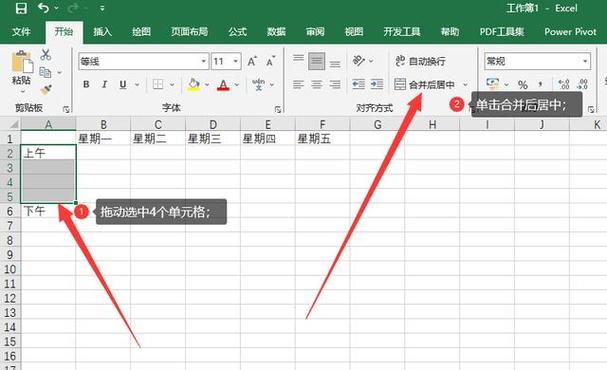Click the Increase Font Size icon

click(x=252, y=61)
